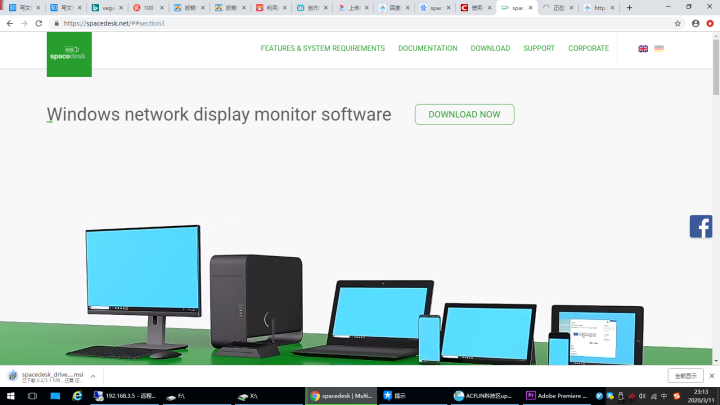Open Task View in the taskbar
Viewport: 720px width, 405px height.
32,396
